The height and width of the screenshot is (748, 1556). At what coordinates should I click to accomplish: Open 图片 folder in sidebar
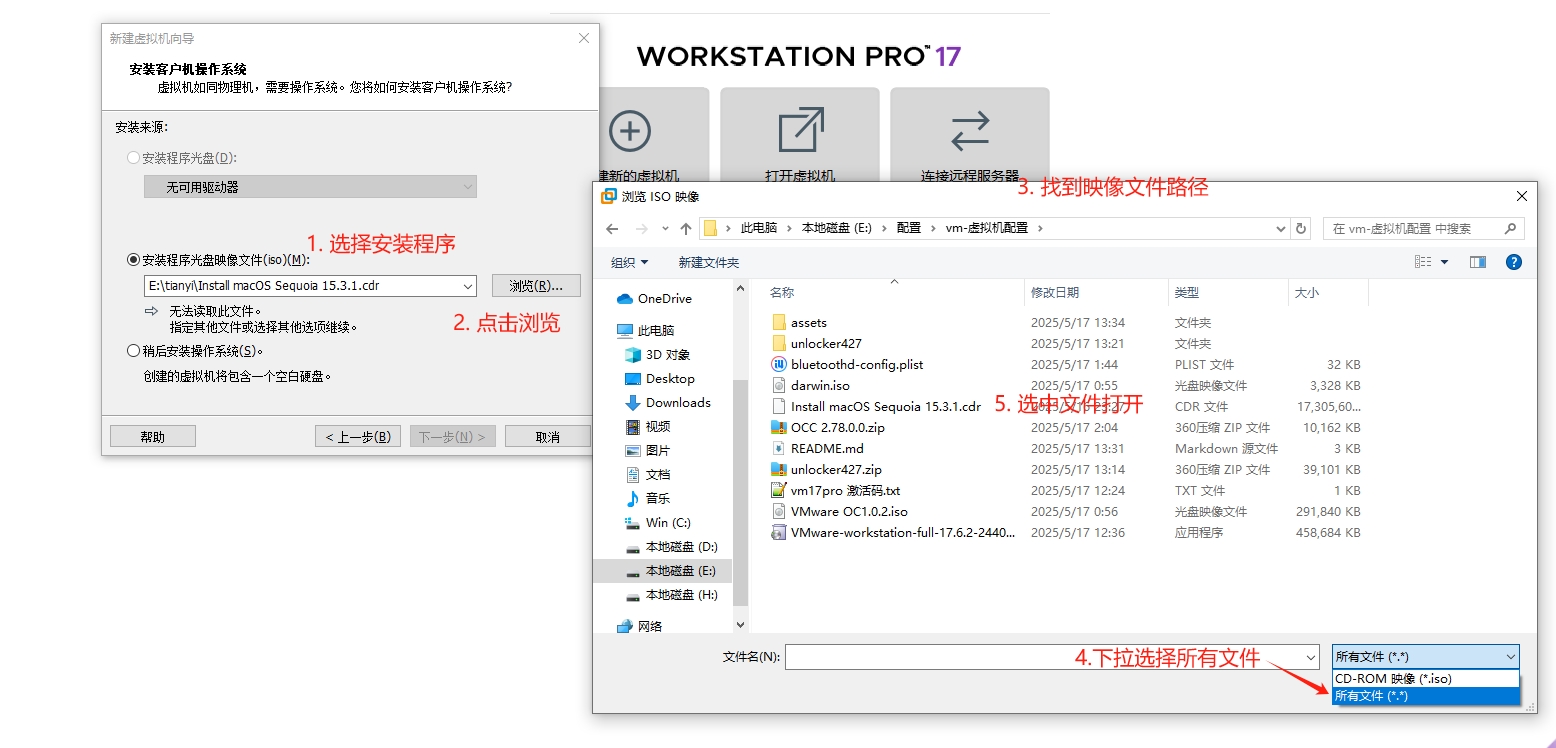tap(647, 450)
